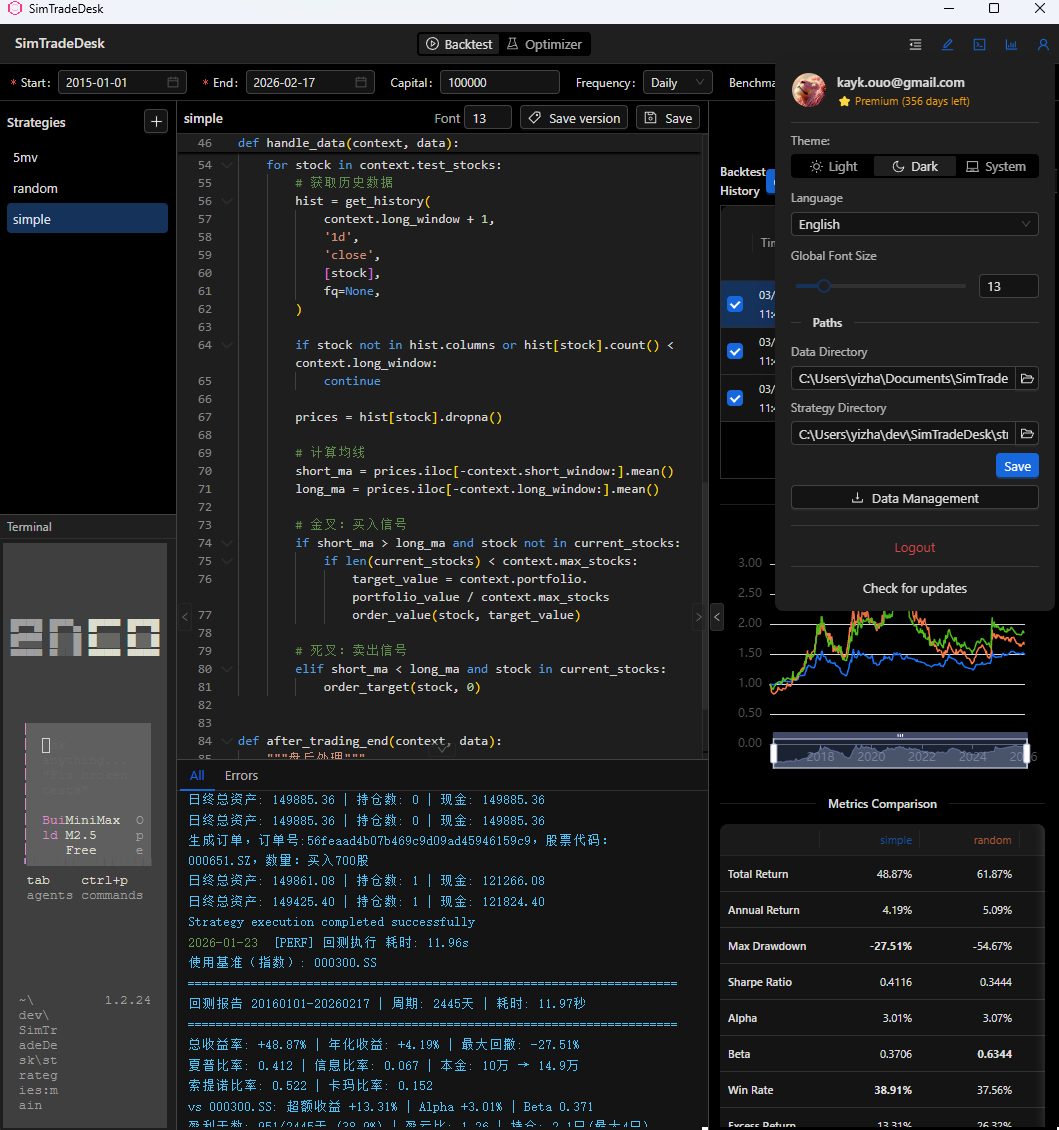Click the blue Save settings button

click(1017, 466)
